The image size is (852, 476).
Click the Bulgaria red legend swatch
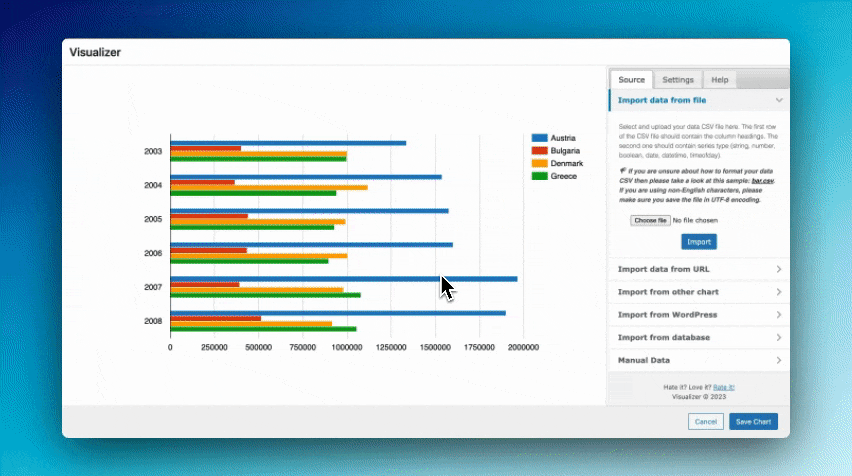[x=539, y=150]
